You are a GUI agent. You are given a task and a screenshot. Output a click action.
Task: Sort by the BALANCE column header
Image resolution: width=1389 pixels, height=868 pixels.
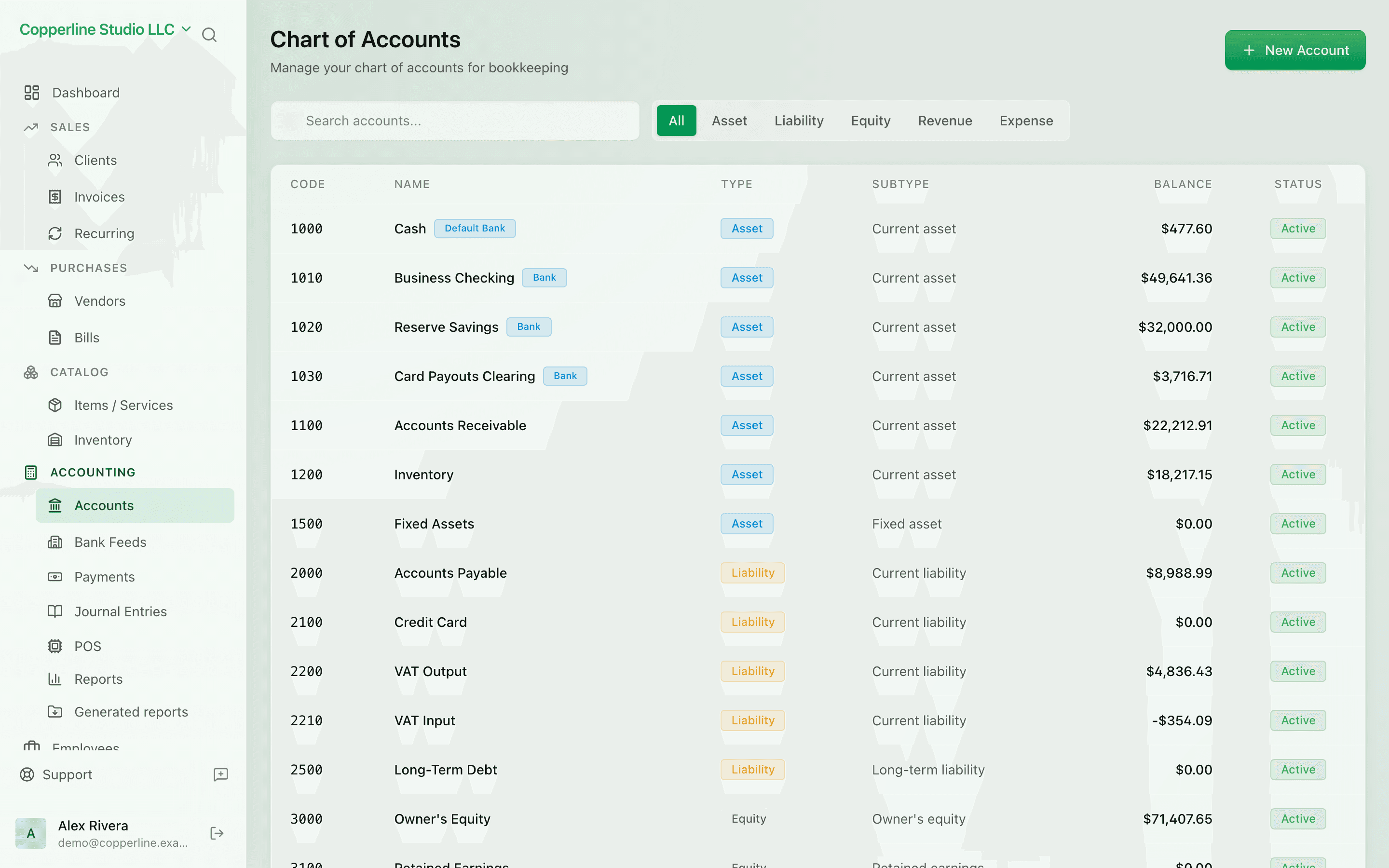coord(1183,184)
